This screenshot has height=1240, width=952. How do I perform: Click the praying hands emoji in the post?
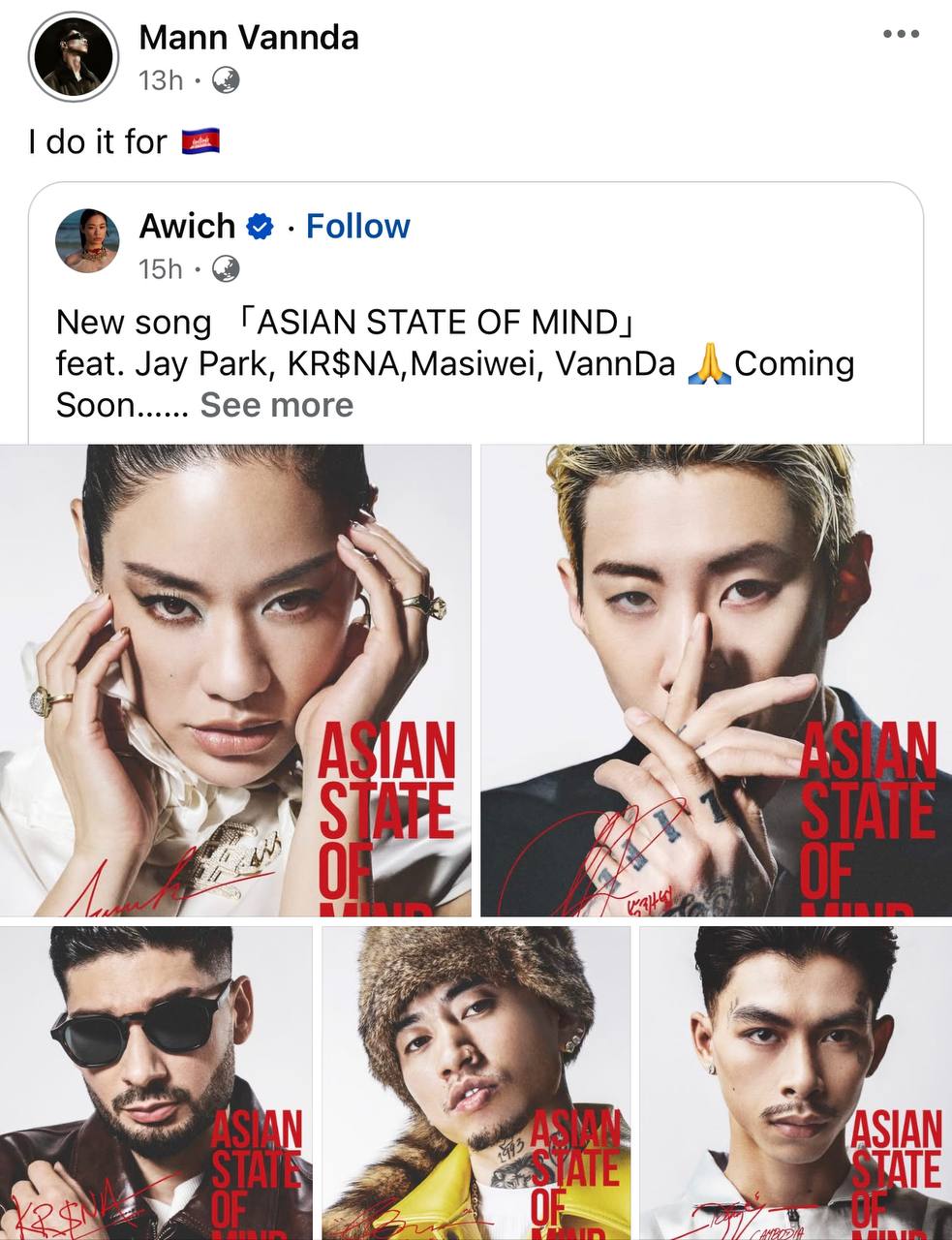[708, 364]
